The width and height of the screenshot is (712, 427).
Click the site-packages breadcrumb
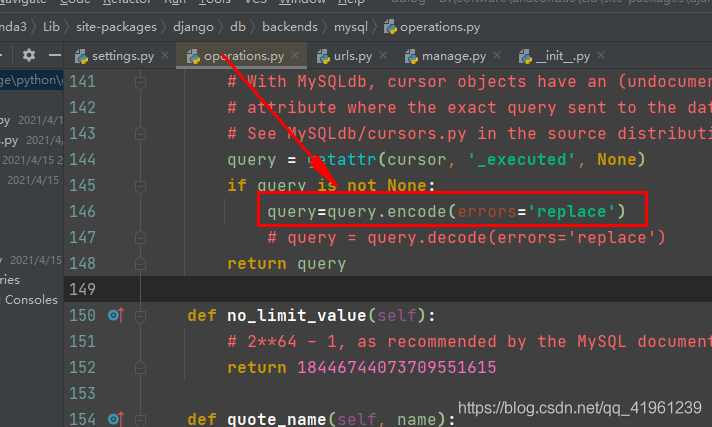pos(116,27)
